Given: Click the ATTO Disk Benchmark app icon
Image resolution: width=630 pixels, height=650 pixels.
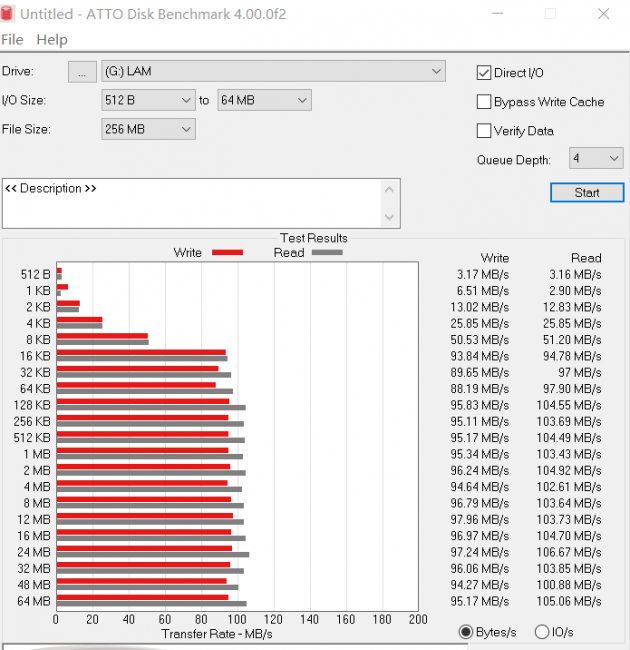Looking at the screenshot, I should click(7, 14).
